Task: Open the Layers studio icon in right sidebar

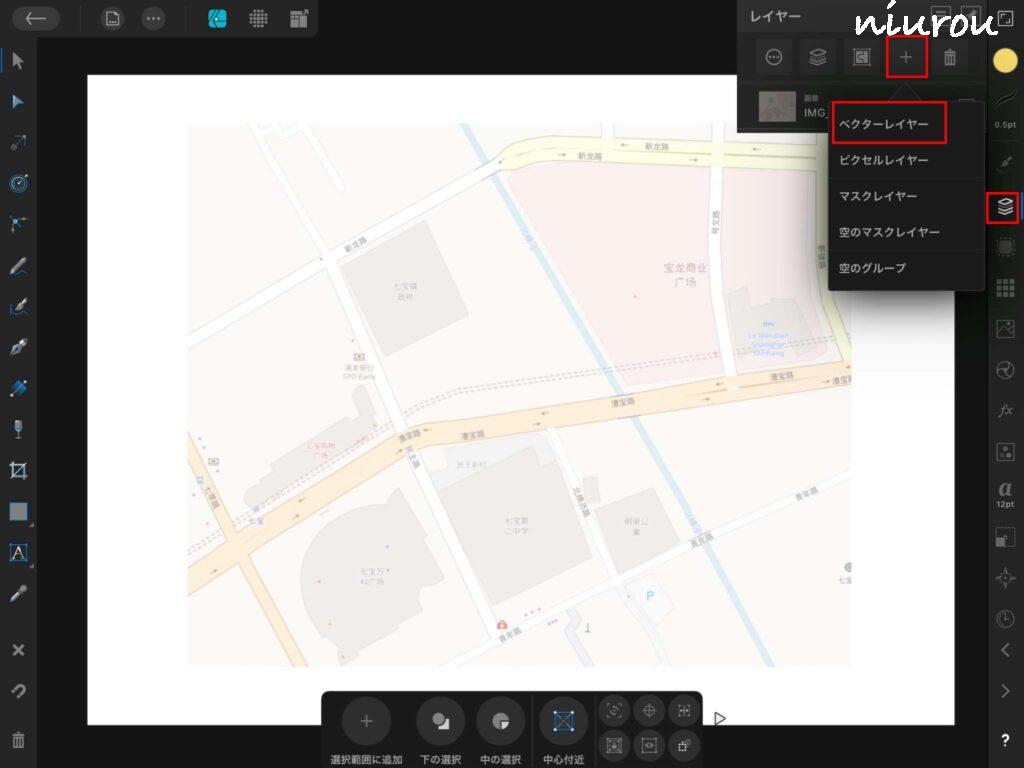Action: click(x=1005, y=207)
